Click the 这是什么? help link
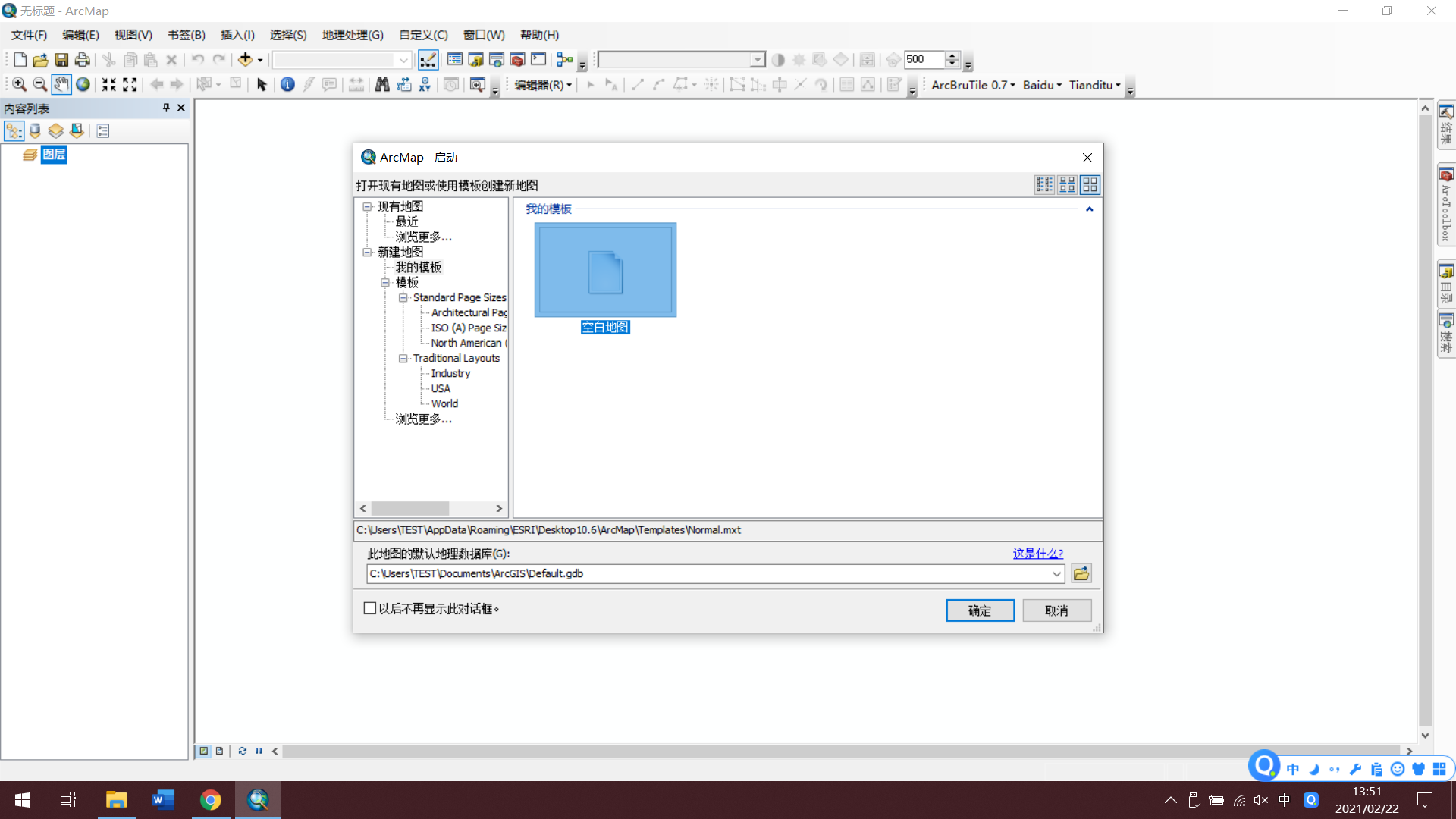The width and height of the screenshot is (1456, 819). [x=1038, y=554]
